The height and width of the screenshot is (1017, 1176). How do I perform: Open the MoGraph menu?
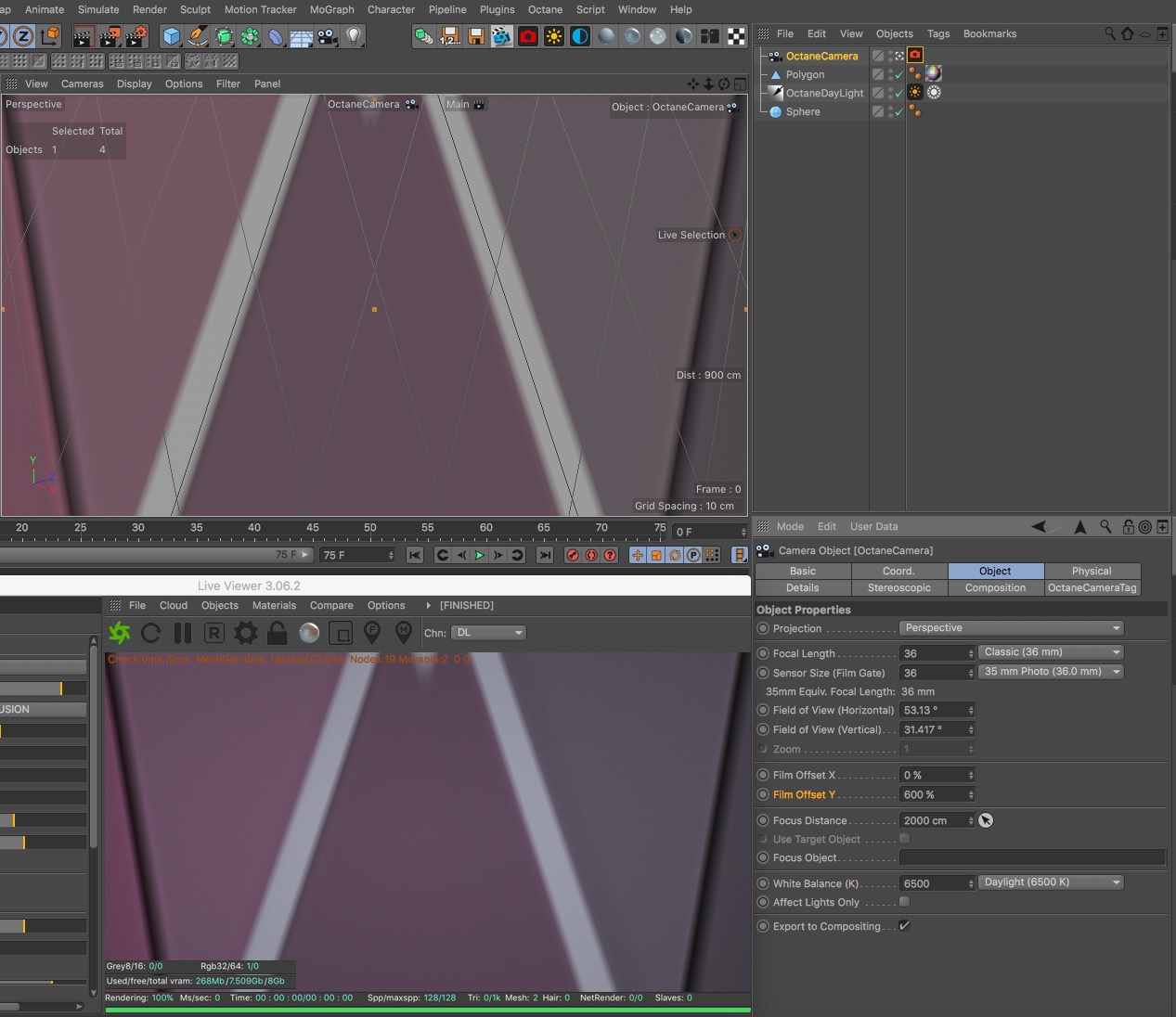[332, 9]
